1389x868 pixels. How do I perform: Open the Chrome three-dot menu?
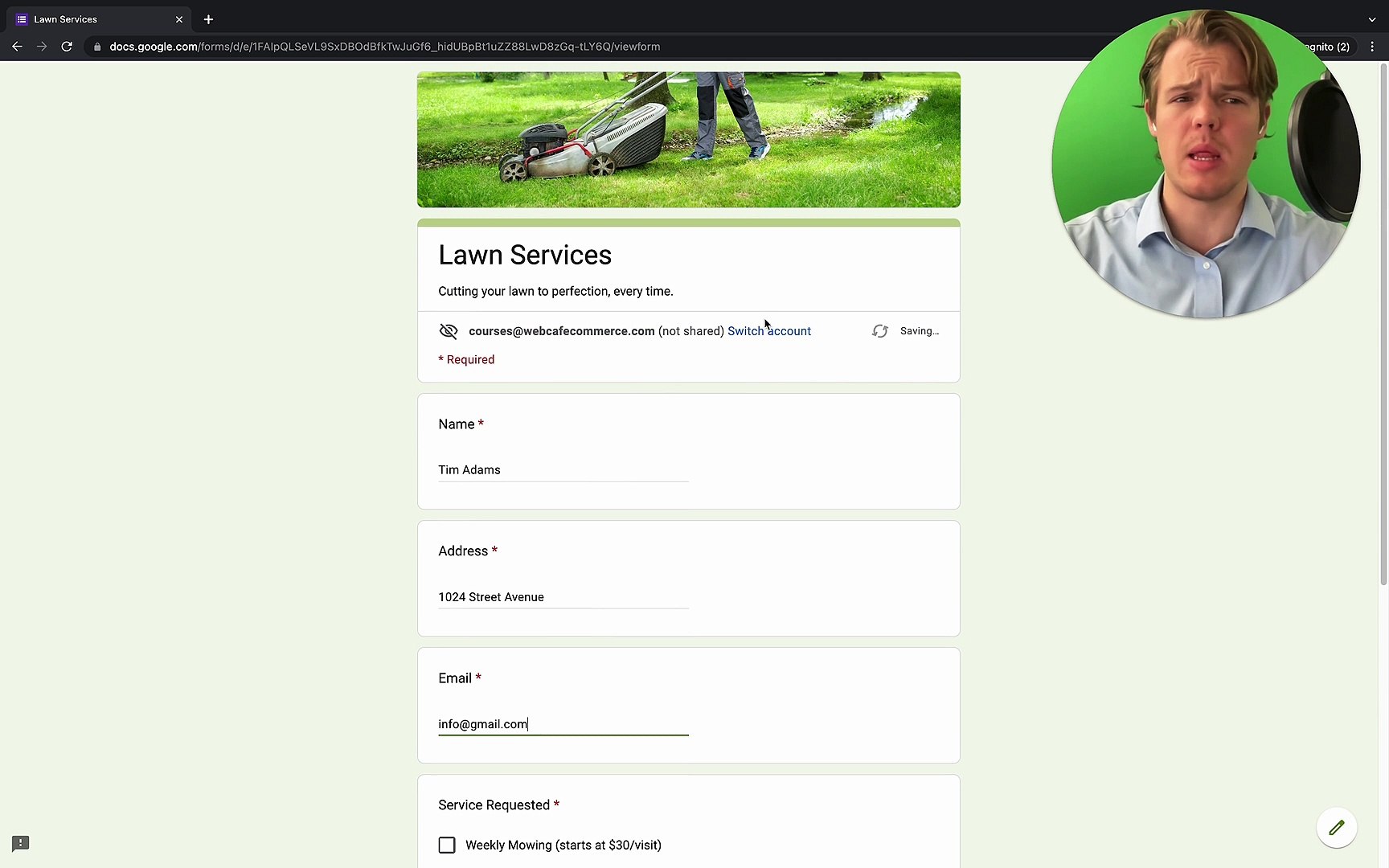pos(1372,47)
